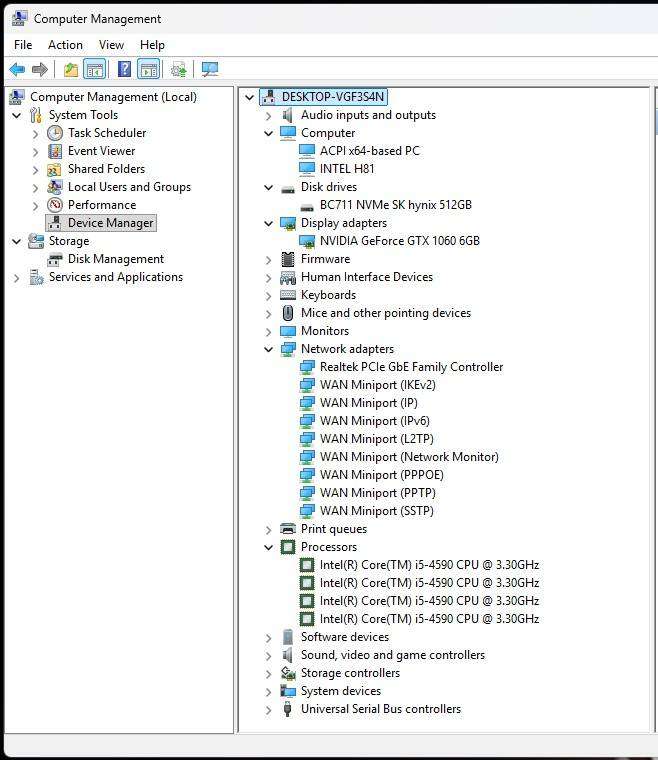
Task: Click the Firmware chip icon
Action: [x=288, y=259]
